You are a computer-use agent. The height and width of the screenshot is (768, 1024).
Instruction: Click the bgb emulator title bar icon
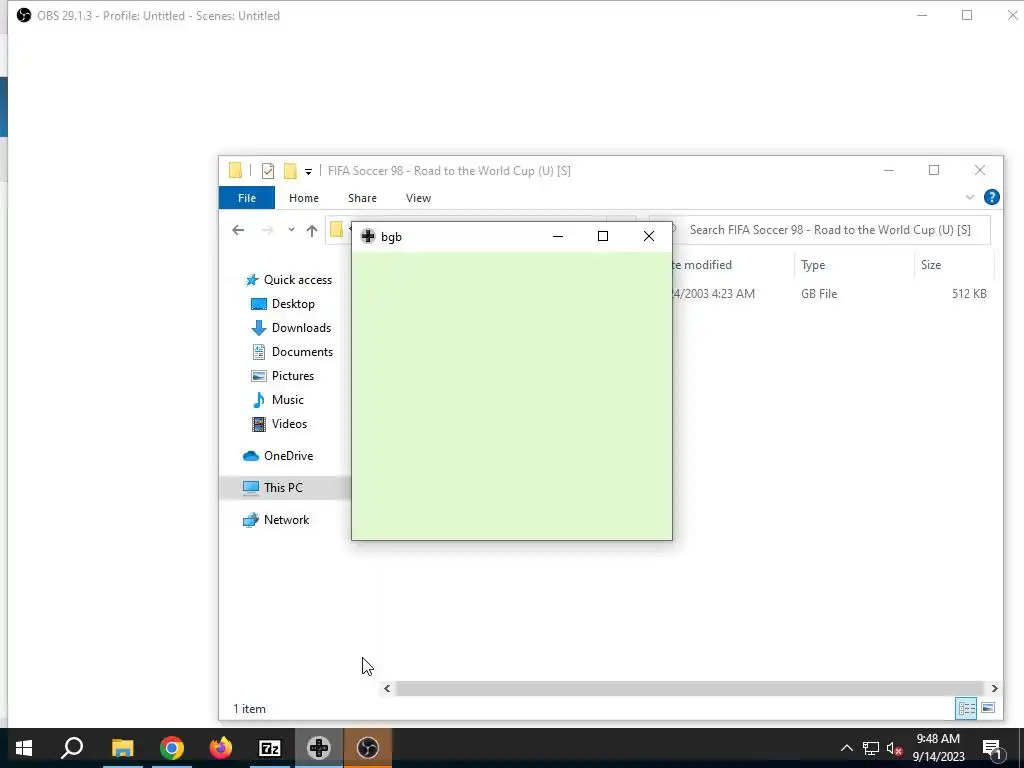(x=368, y=236)
